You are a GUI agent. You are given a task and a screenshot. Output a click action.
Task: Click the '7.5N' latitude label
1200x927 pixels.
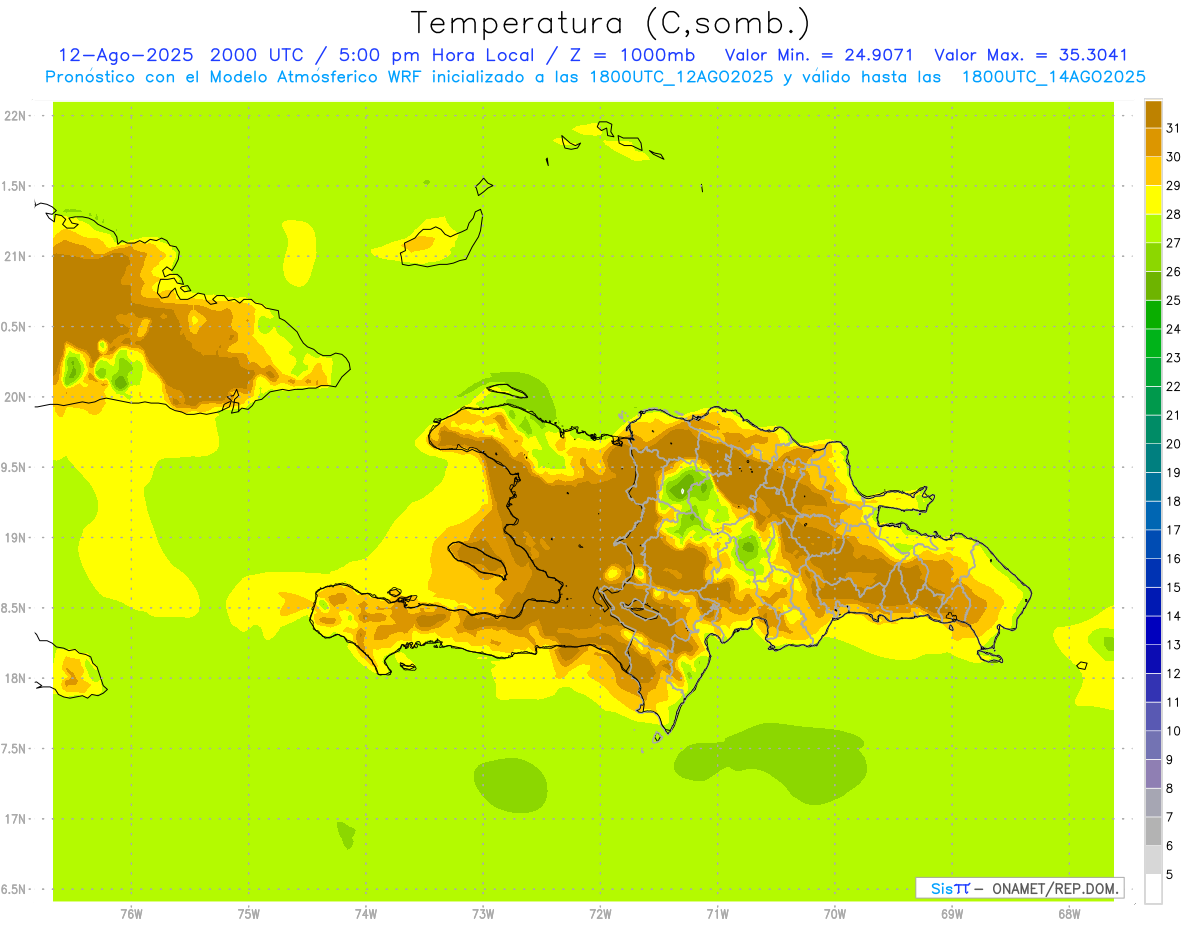(x=14, y=749)
